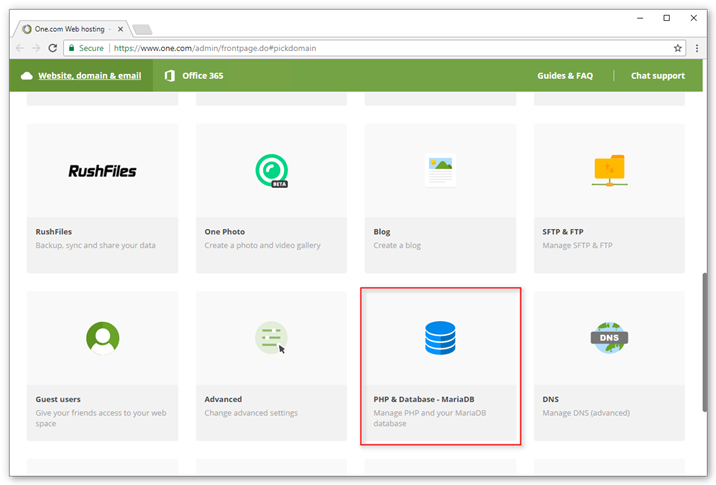Image resolution: width=716 pixels, height=485 pixels.
Task: Click 'Backup, sync and share your data'
Action: pos(95,245)
